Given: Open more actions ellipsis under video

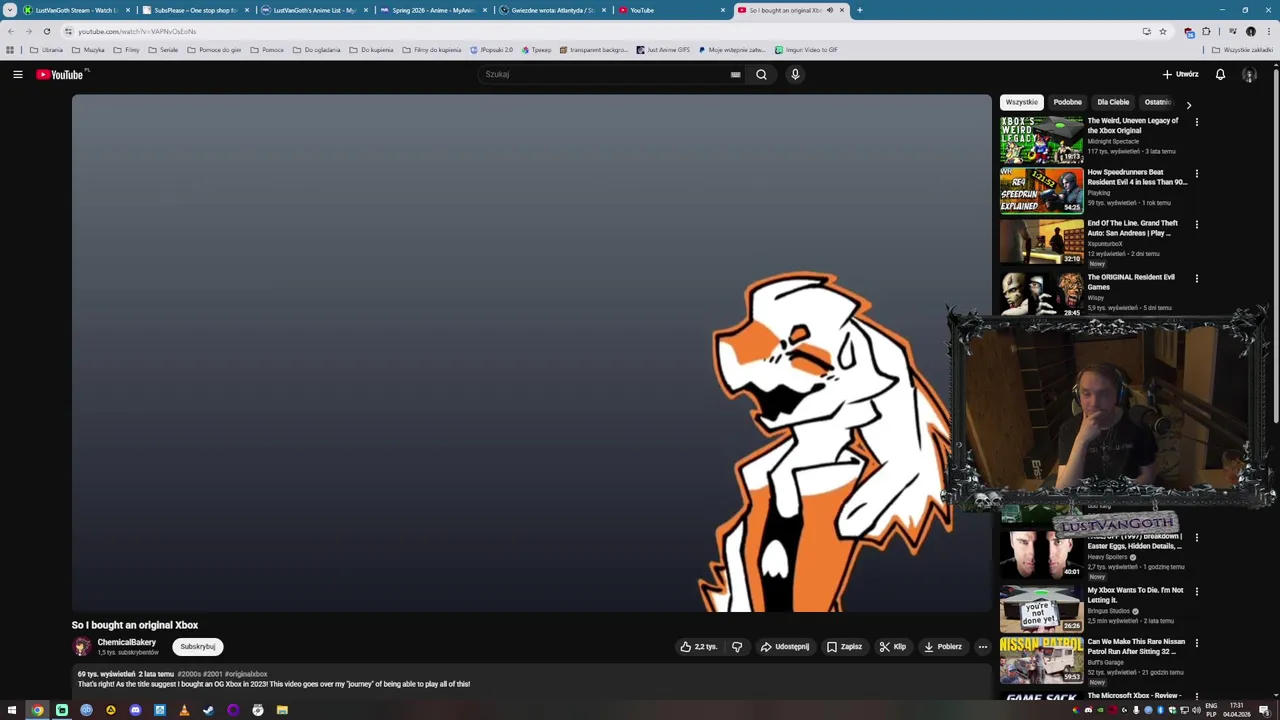Looking at the screenshot, I should [x=983, y=647].
